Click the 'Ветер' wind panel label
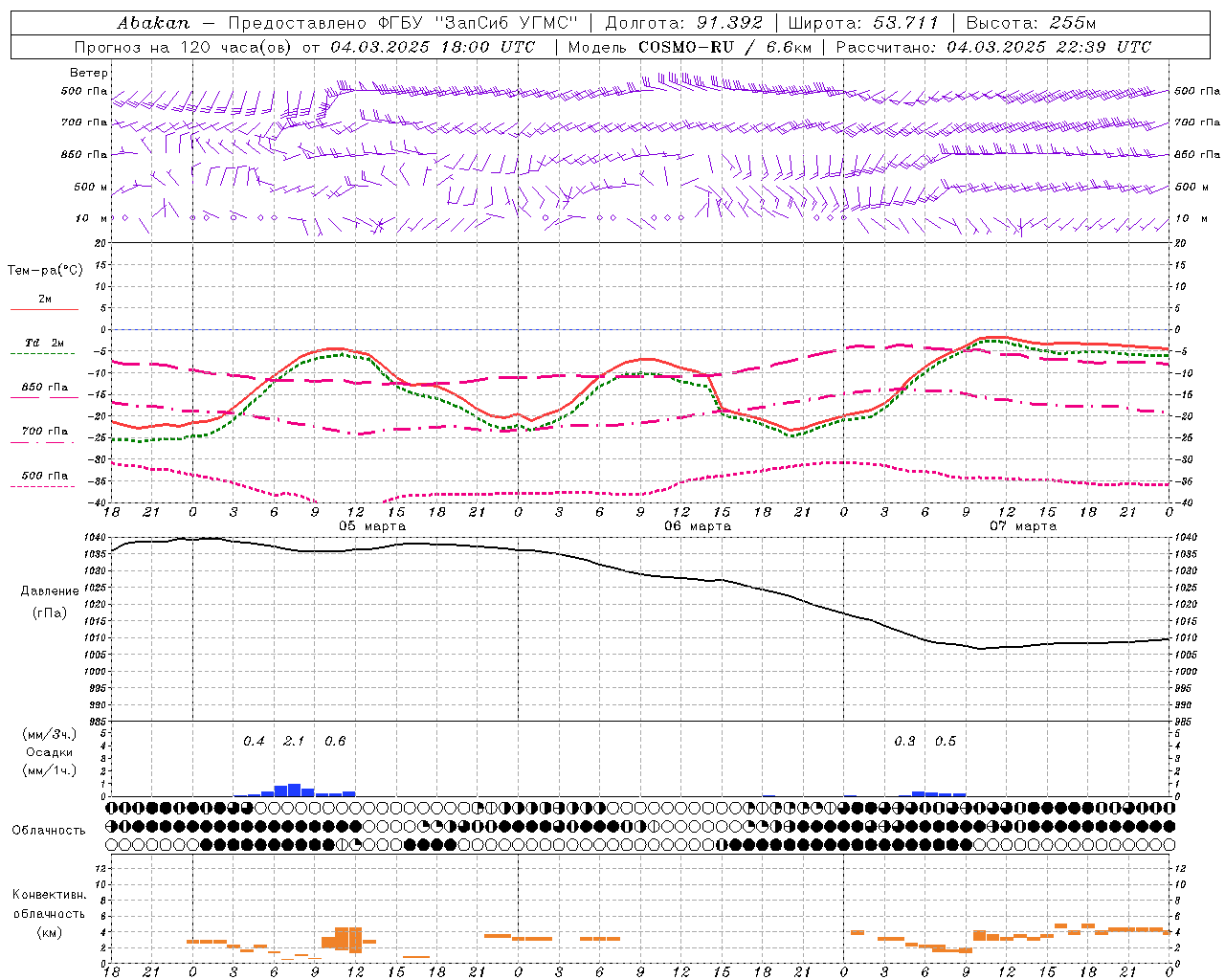This screenshot has height=980, width=1225. tap(89, 73)
